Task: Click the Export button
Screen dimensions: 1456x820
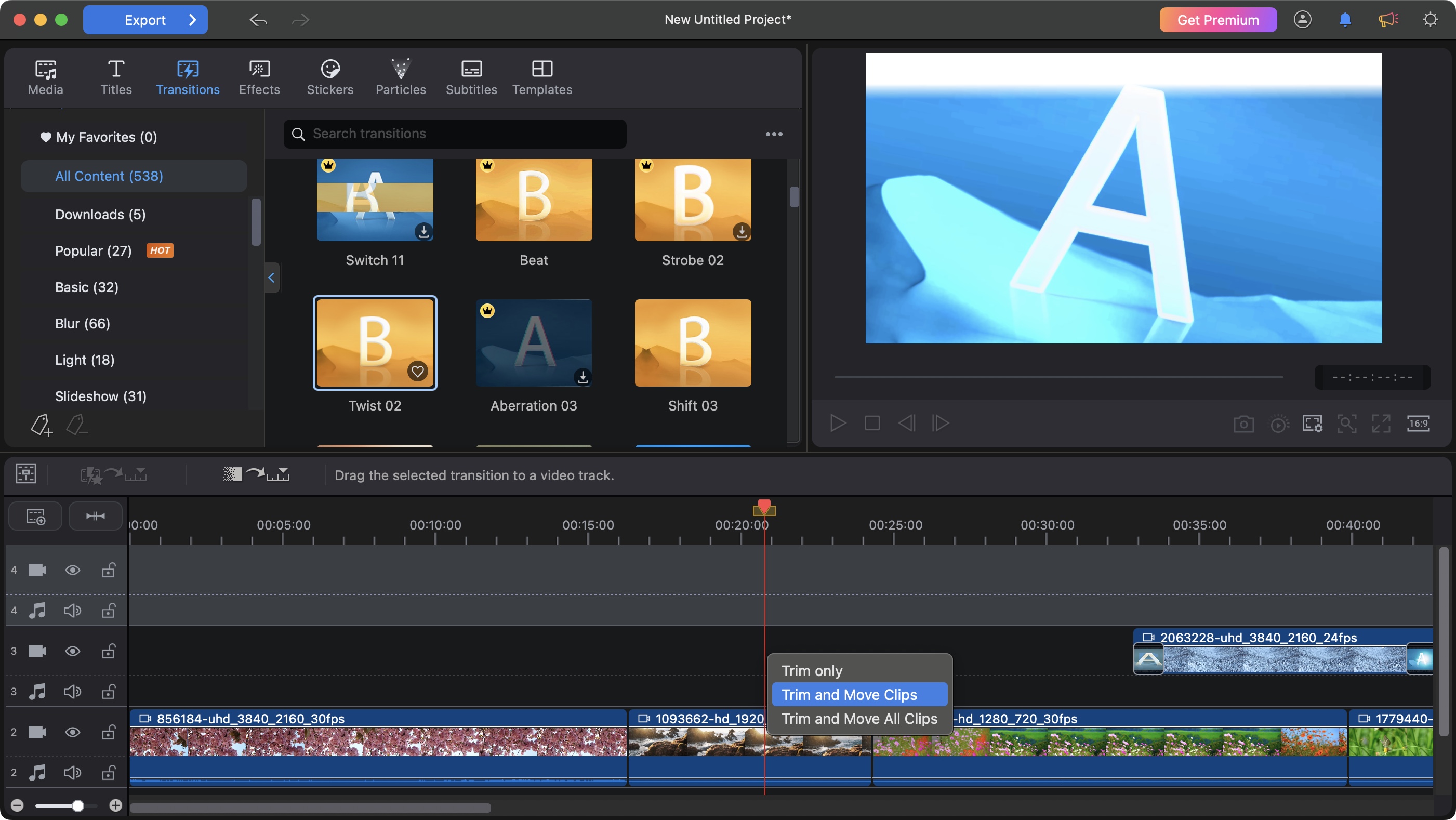Action: 145,19
